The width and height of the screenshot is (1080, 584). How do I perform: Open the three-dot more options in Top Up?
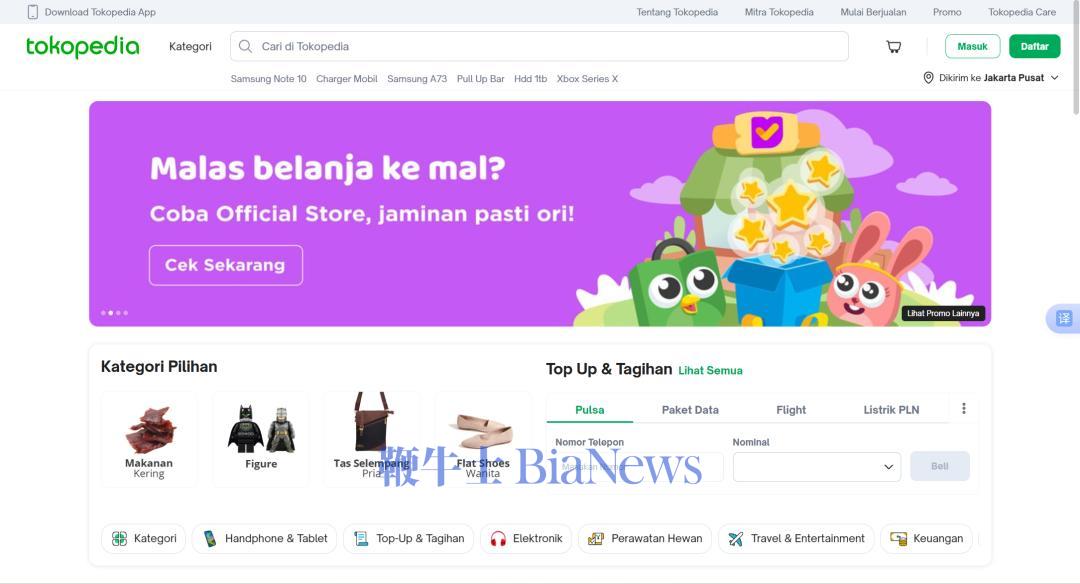[964, 408]
